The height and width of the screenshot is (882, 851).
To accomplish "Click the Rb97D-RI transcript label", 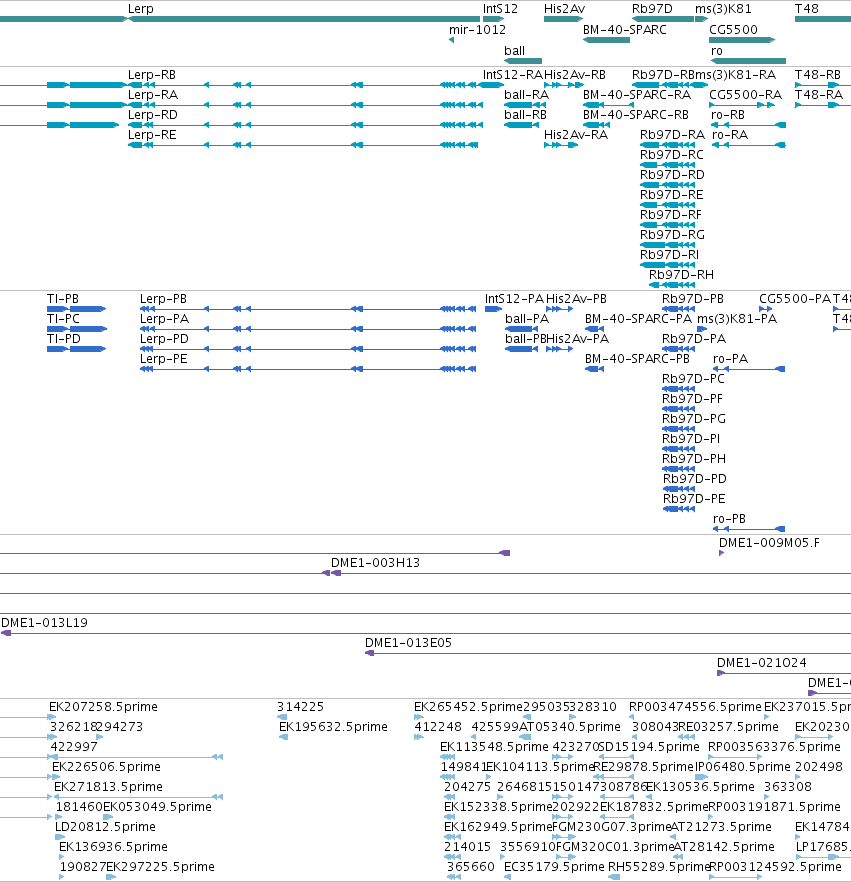I will [669, 255].
